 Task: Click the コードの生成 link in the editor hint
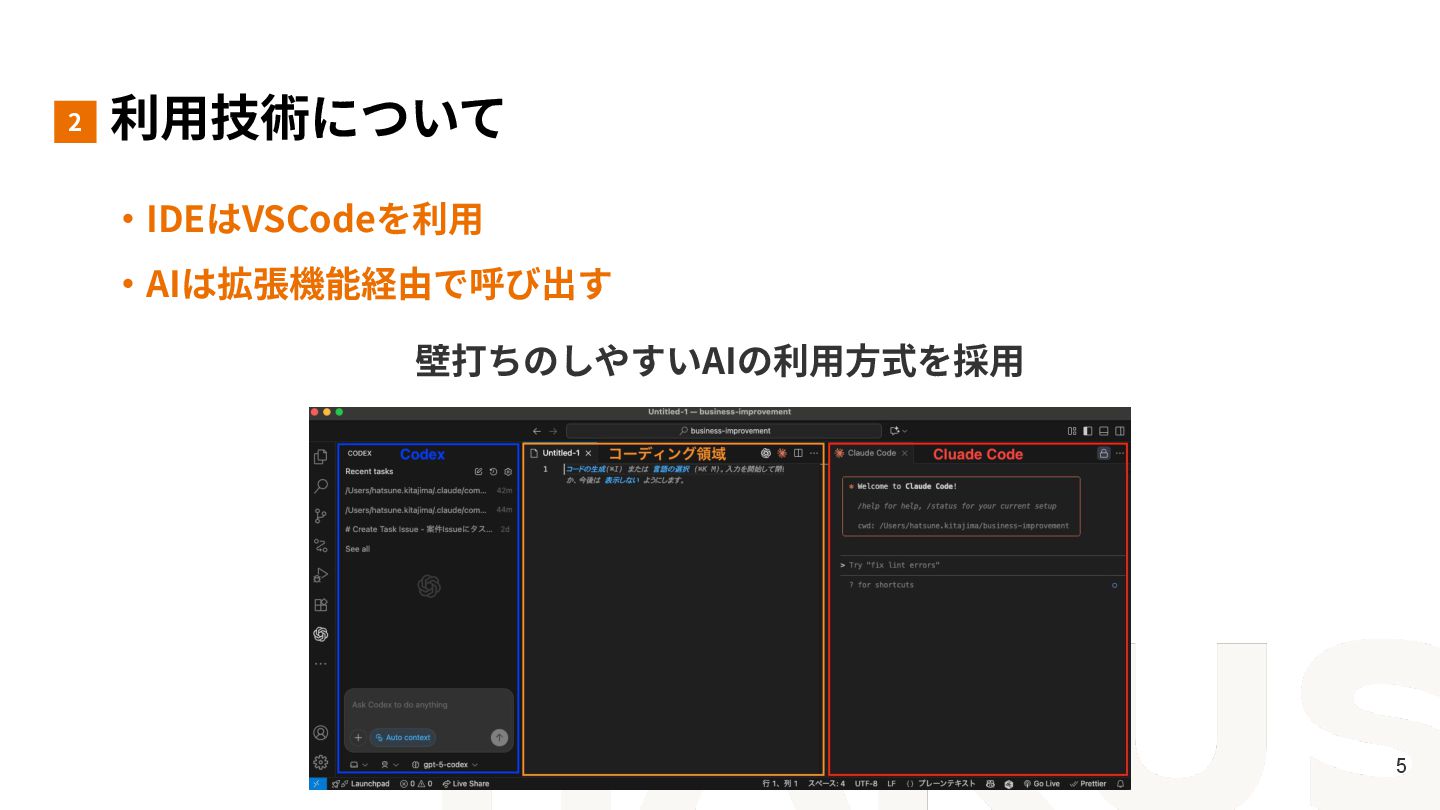(x=584, y=469)
